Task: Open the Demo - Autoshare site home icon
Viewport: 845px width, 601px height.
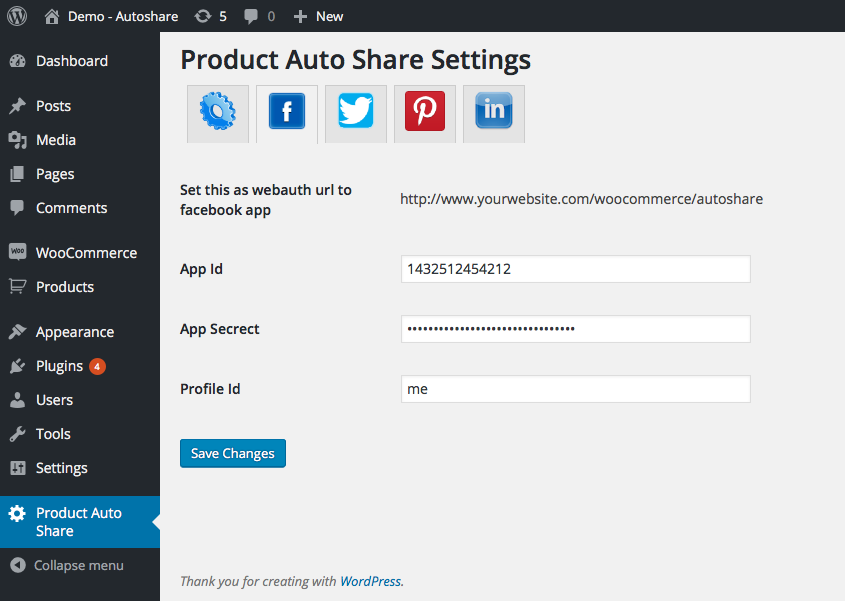Action: pyautogui.click(x=52, y=17)
